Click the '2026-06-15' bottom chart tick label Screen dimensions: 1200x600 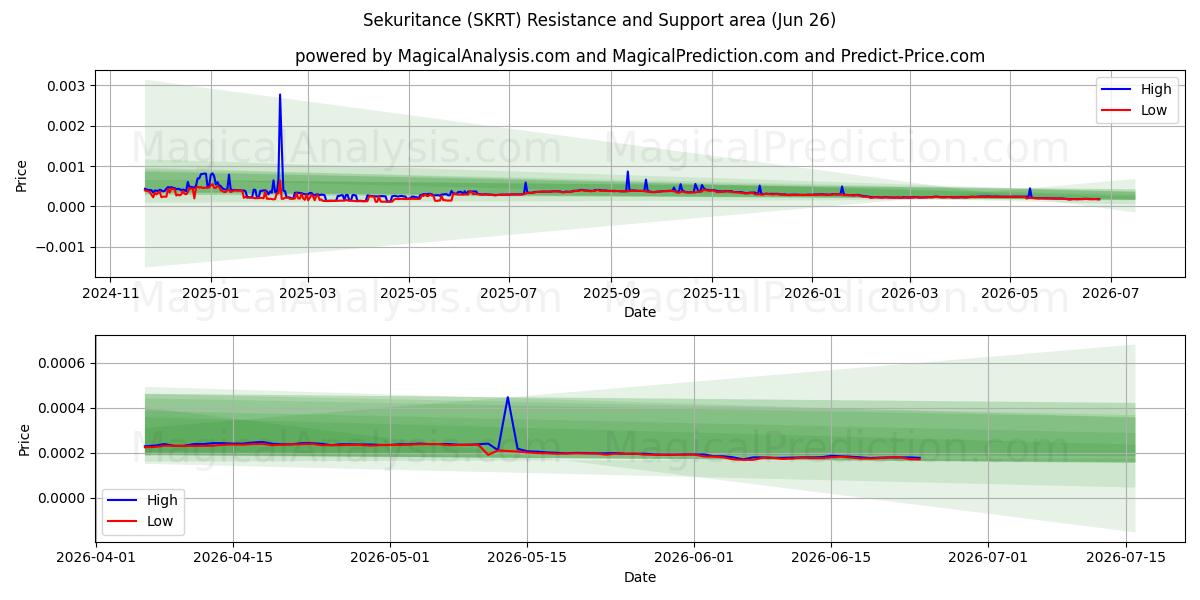[832, 558]
